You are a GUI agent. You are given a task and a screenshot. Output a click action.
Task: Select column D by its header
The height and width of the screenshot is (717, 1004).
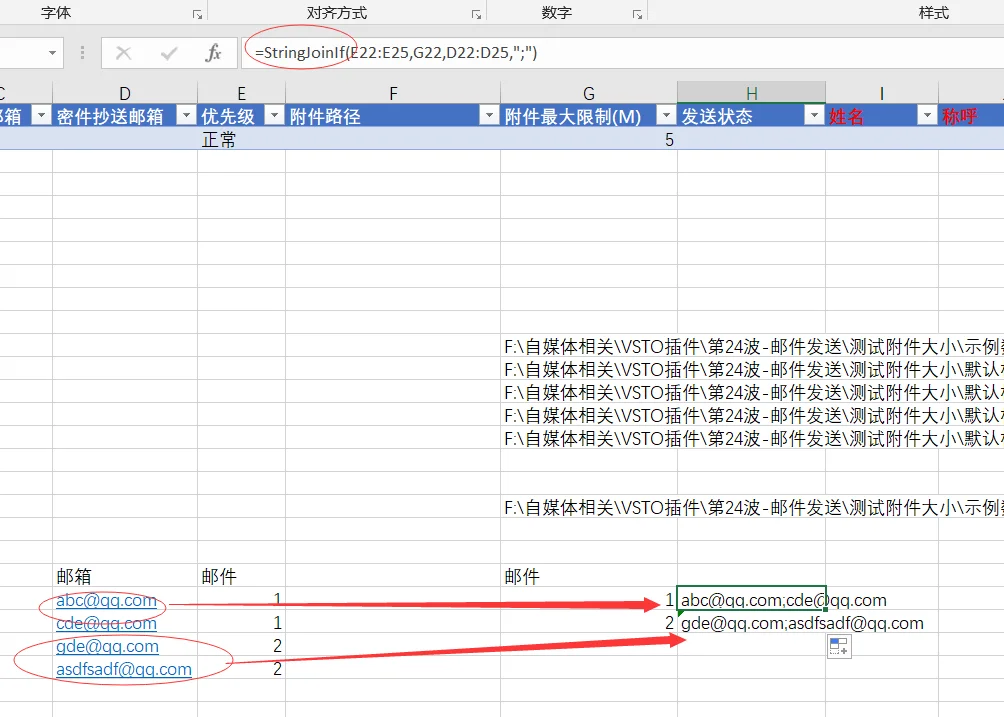(125, 93)
